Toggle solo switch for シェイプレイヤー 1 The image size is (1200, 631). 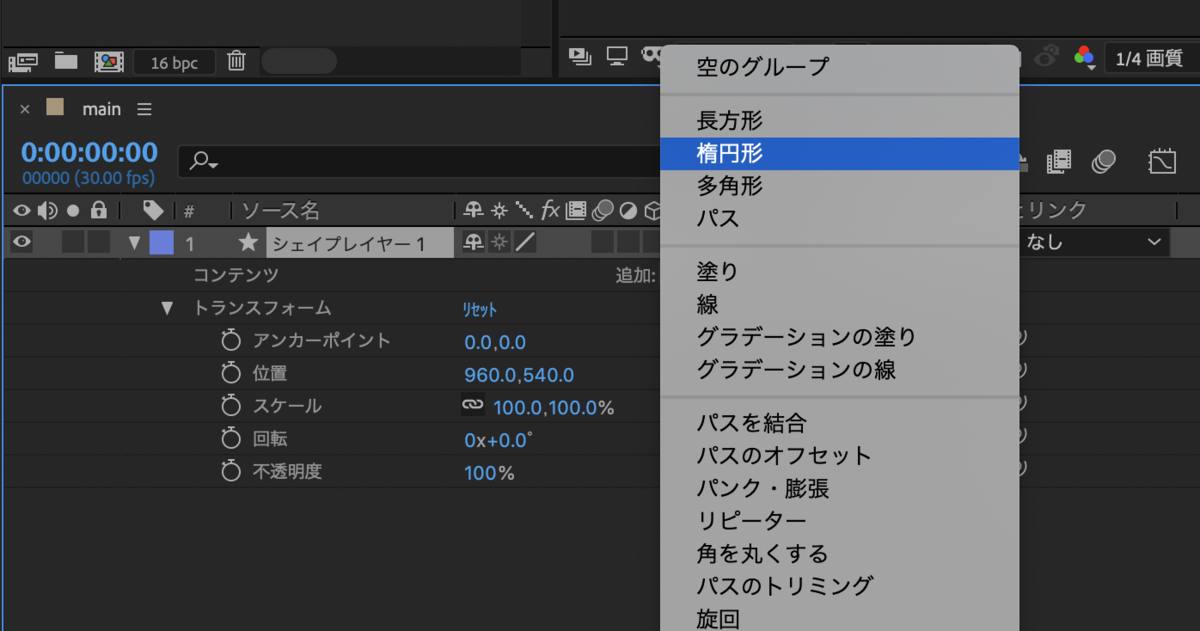click(x=73, y=242)
